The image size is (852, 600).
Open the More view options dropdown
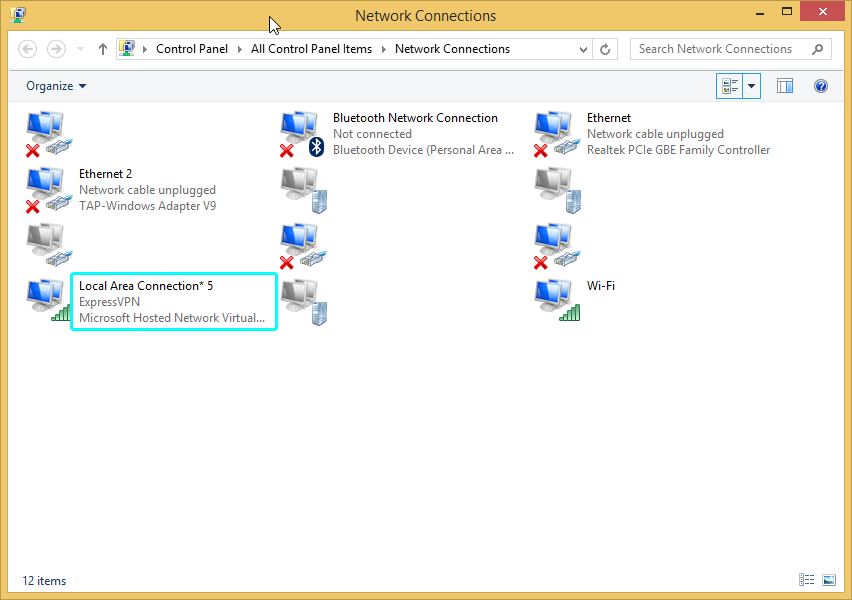[x=751, y=86]
